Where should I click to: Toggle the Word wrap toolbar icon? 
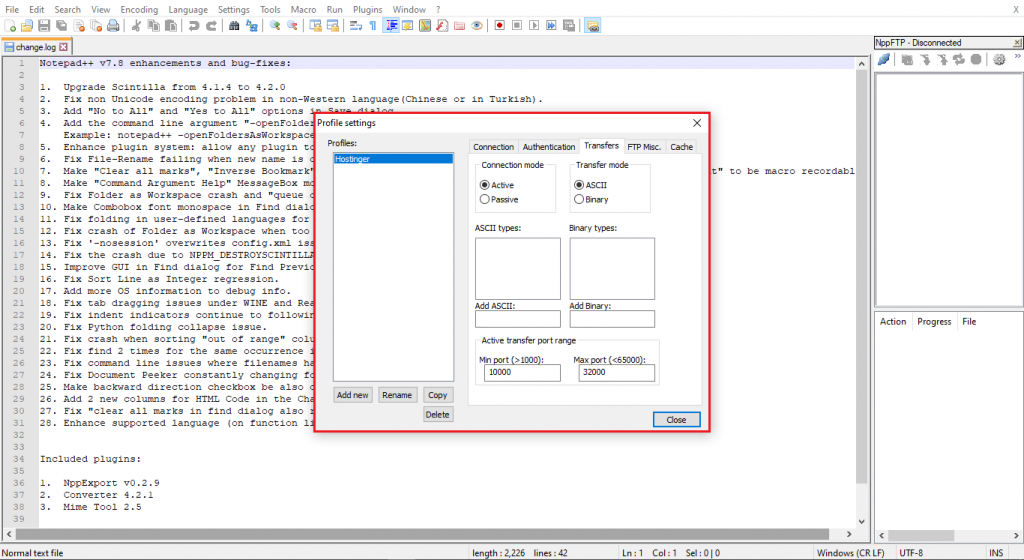point(355,25)
